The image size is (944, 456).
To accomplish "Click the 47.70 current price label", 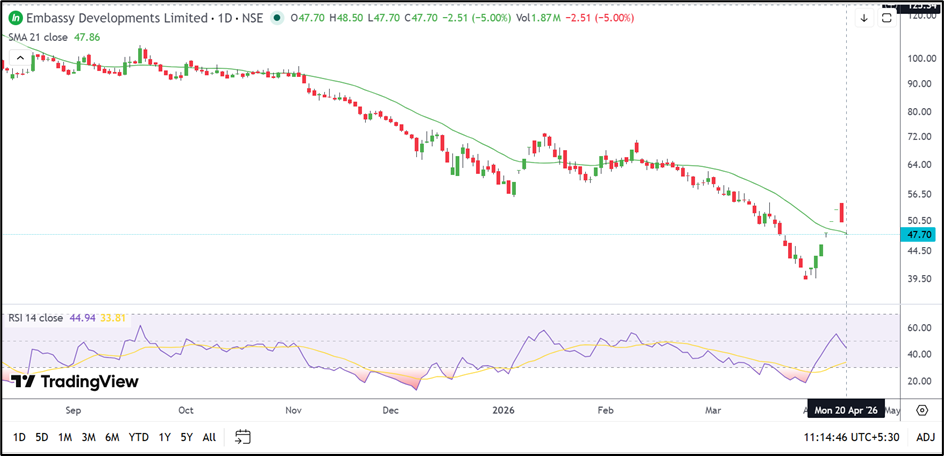I will [x=918, y=234].
